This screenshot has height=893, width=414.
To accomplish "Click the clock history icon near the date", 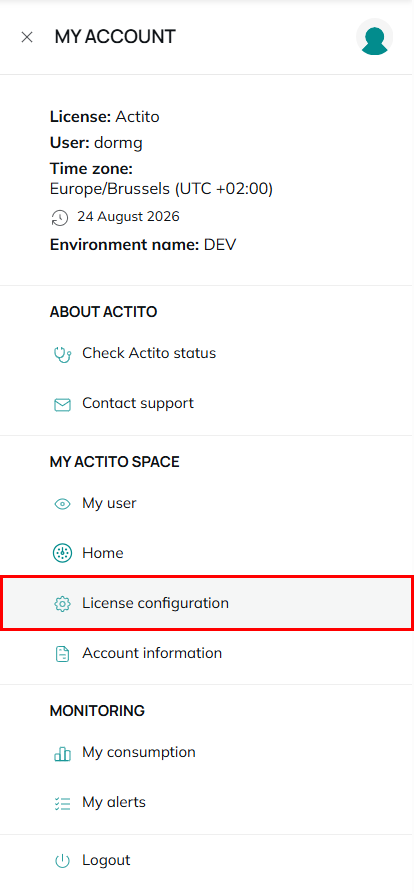I will point(60,218).
